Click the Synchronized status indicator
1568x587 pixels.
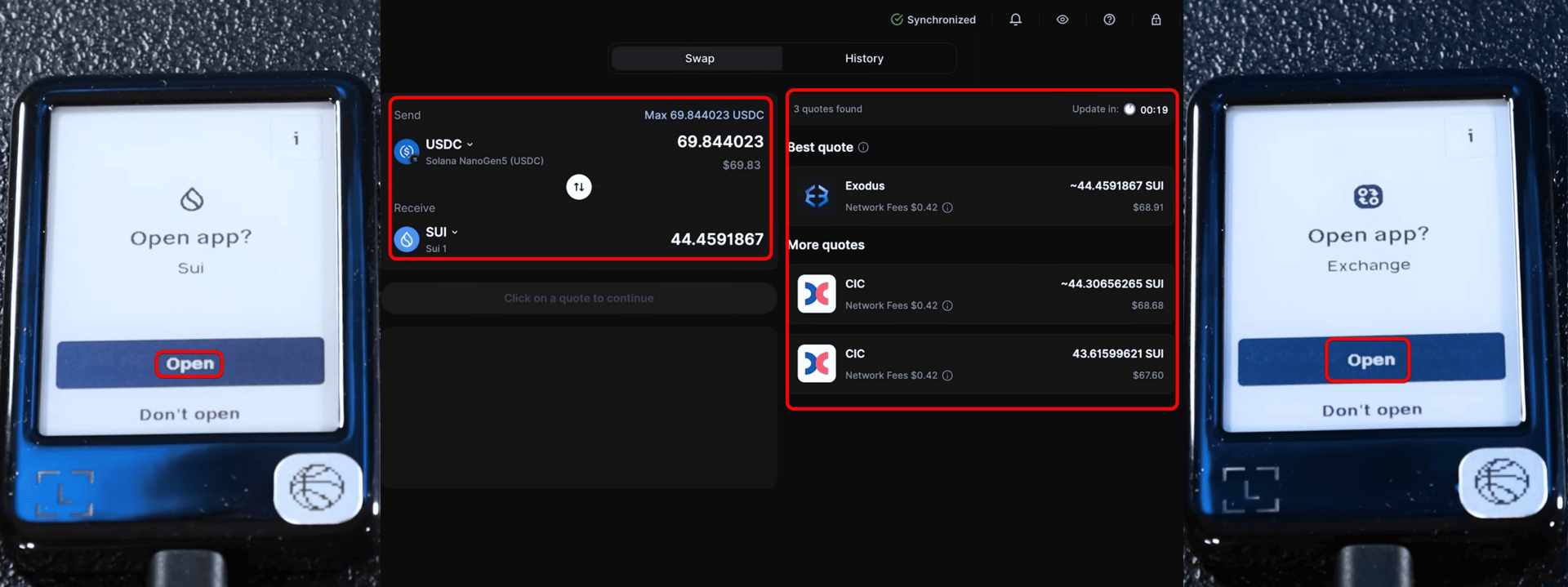tap(933, 20)
